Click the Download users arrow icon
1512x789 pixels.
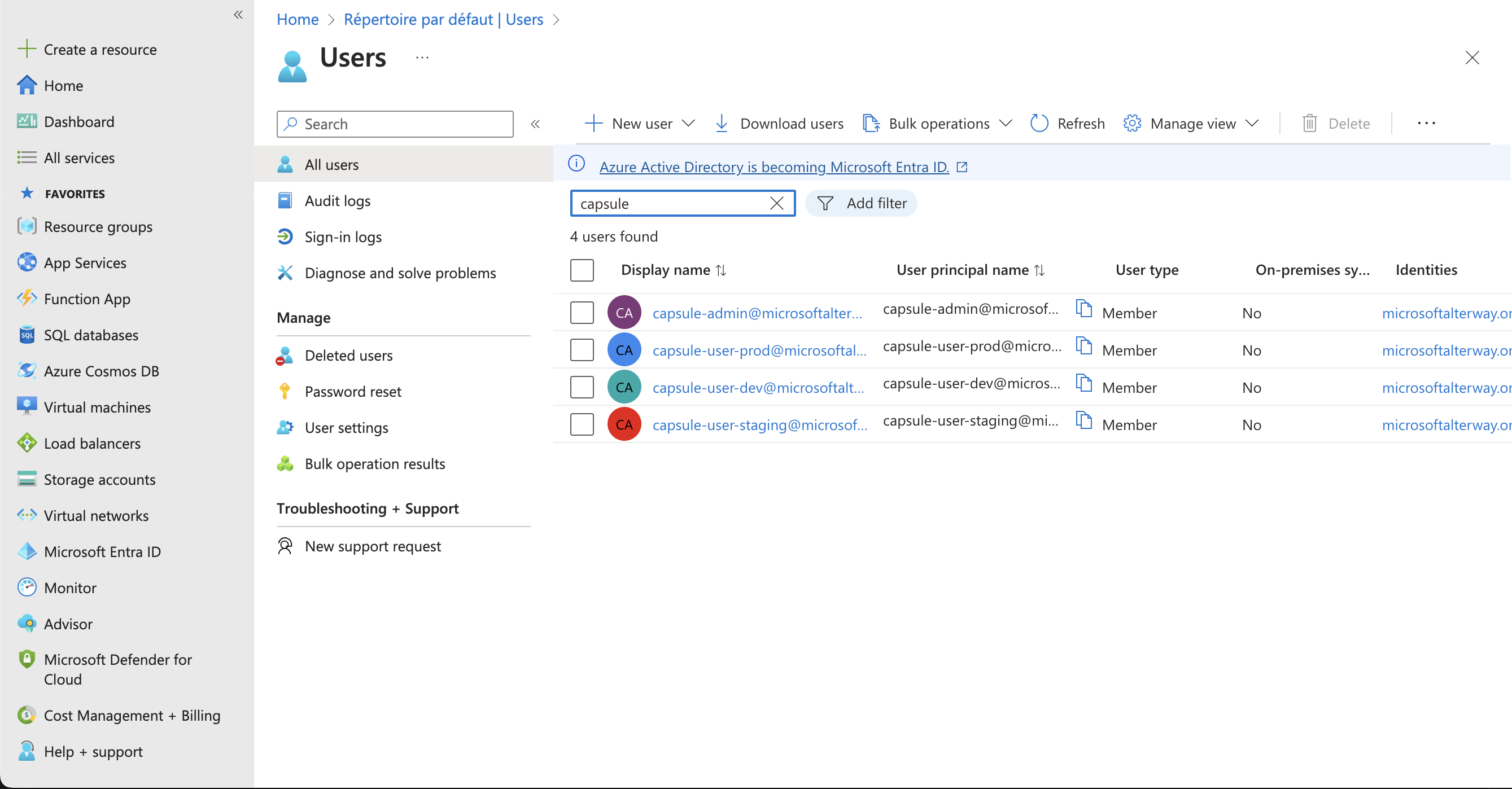[x=722, y=123]
